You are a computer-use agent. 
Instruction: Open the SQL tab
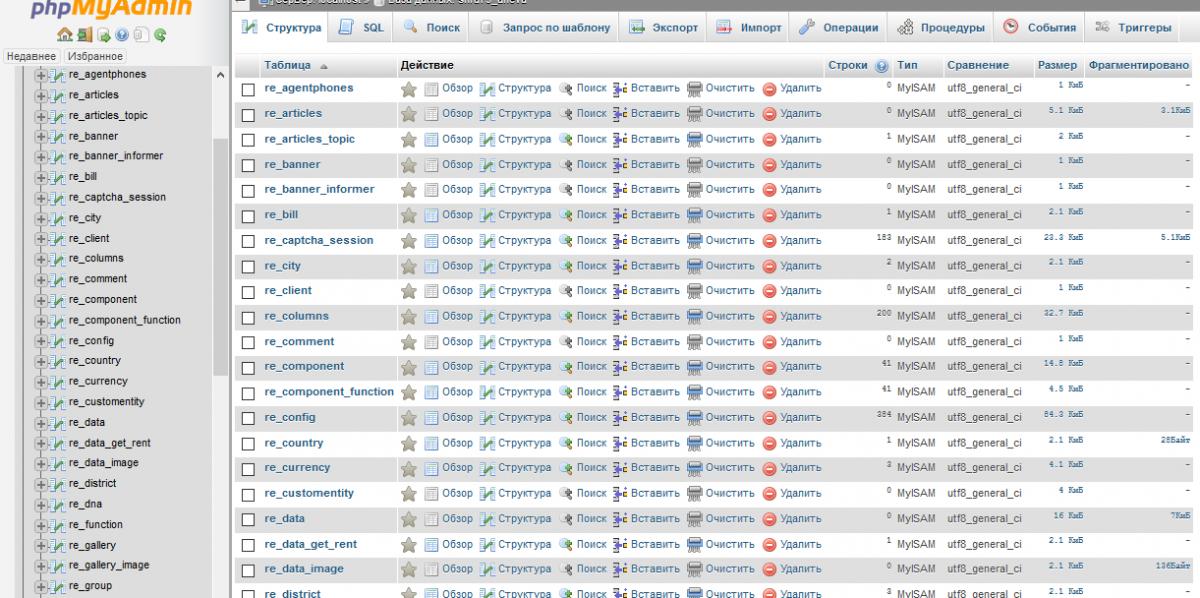(362, 28)
